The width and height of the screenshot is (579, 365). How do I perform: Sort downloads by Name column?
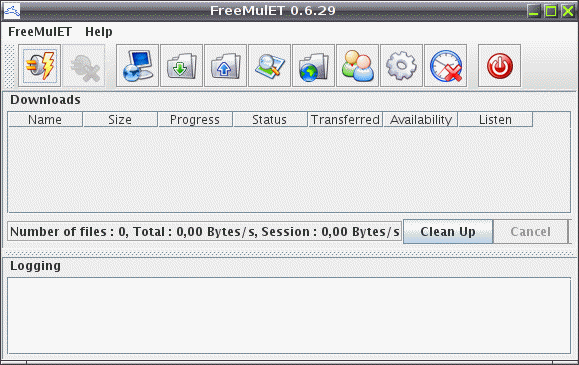[45, 120]
